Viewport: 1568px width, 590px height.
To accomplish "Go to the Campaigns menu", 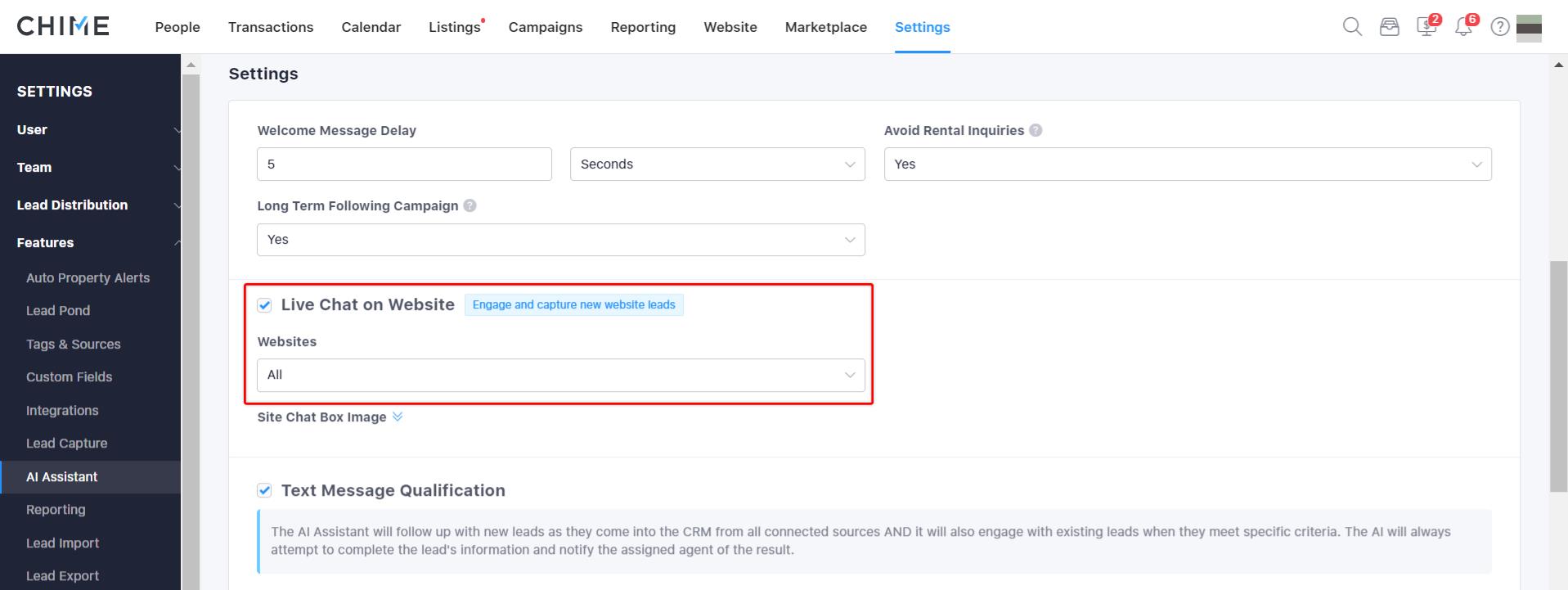I will pos(546,27).
